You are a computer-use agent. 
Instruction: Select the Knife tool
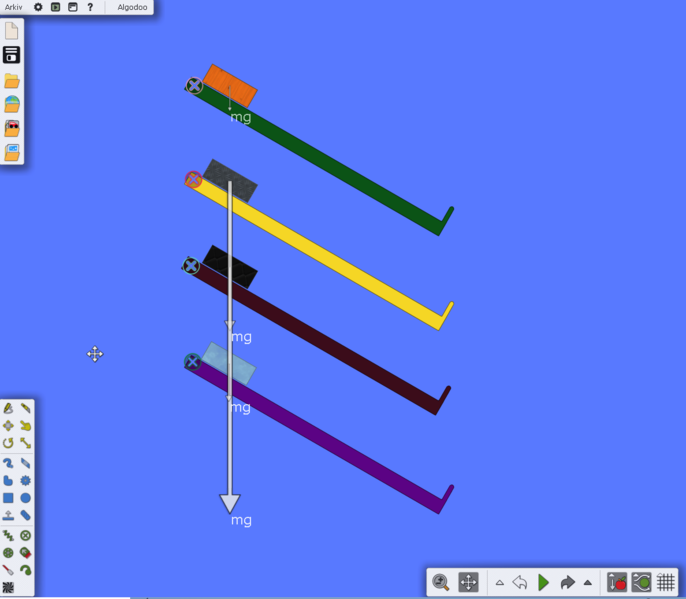point(25,408)
